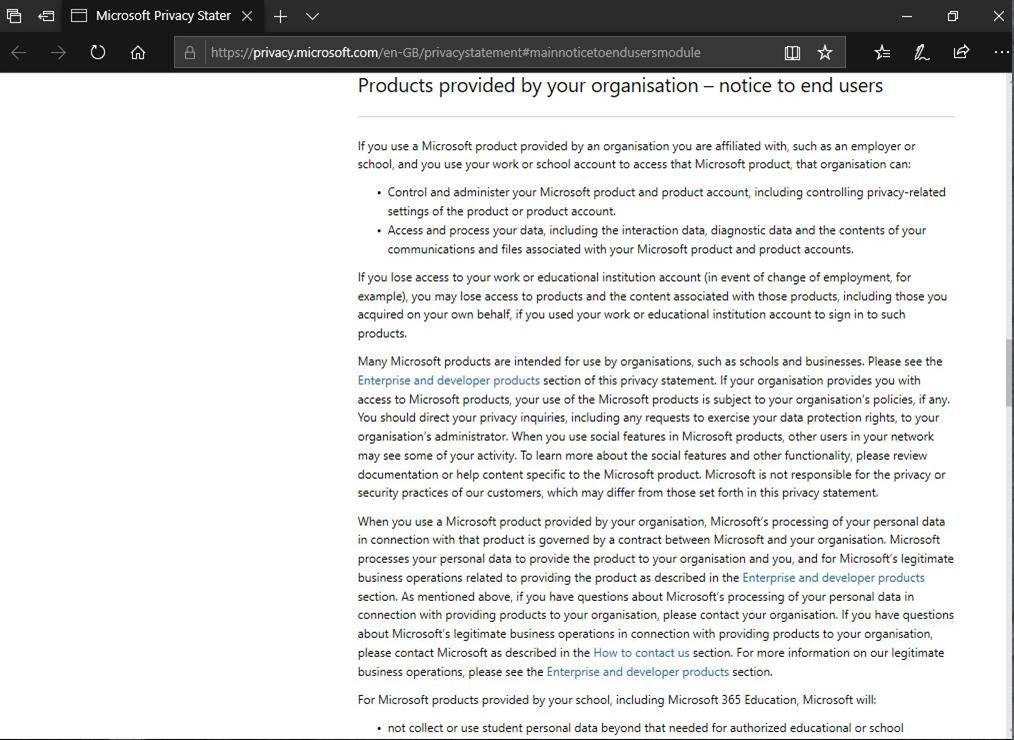Open the Settings and more menu
Screen dimensions: 1014x740
1000,52
